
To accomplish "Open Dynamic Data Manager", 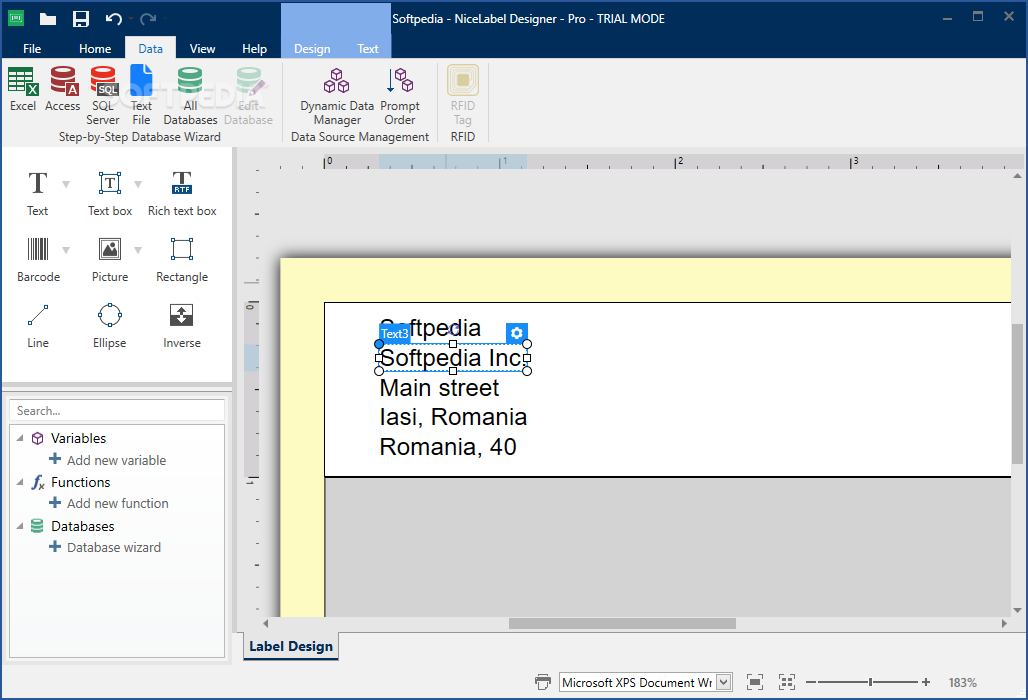I will tap(337, 96).
